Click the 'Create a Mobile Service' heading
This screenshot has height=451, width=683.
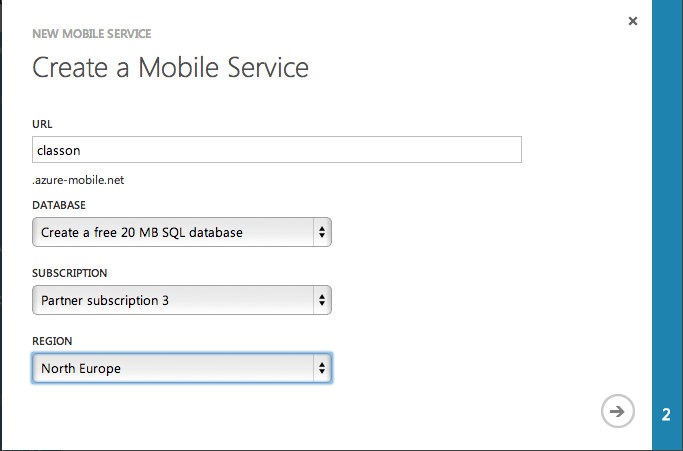pyautogui.click(x=170, y=68)
